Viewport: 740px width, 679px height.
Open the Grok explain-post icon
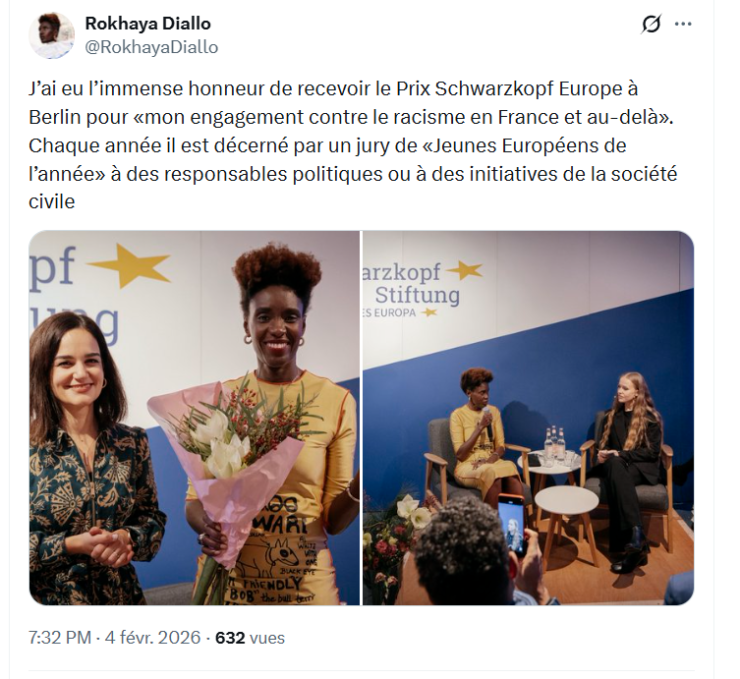click(651, 24)
